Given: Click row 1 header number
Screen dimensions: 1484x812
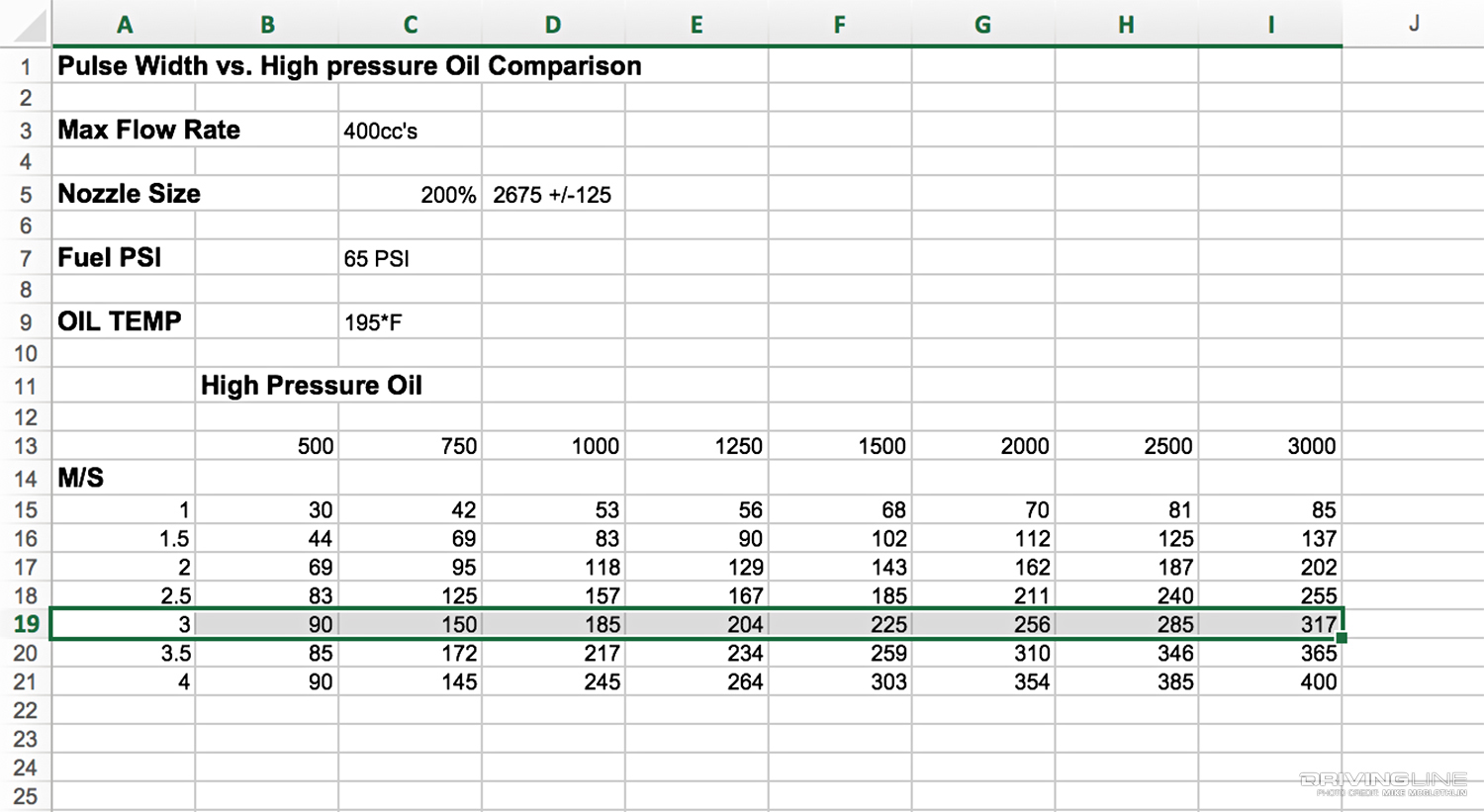Looking at the screenshot, I should pyautogui.click(x=27, y=66).
